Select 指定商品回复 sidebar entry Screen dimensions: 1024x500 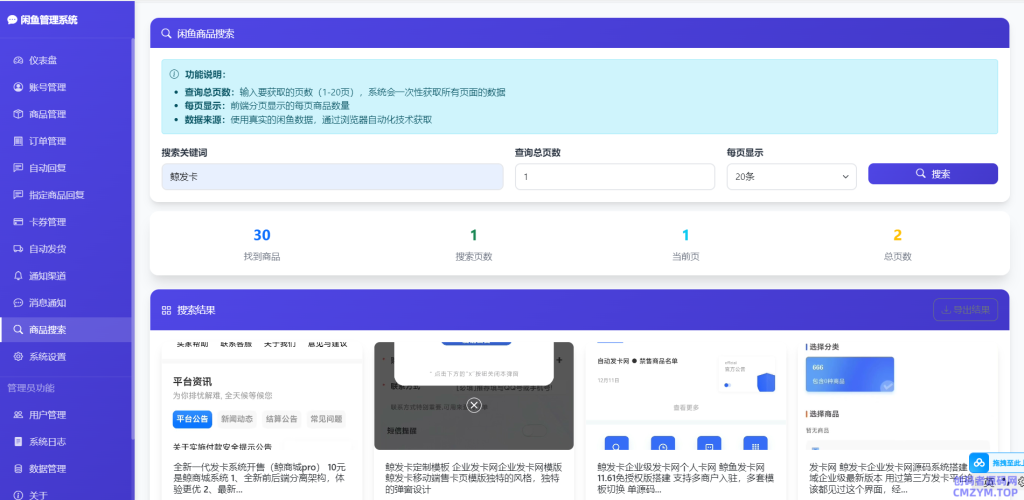tap(56, 195)
